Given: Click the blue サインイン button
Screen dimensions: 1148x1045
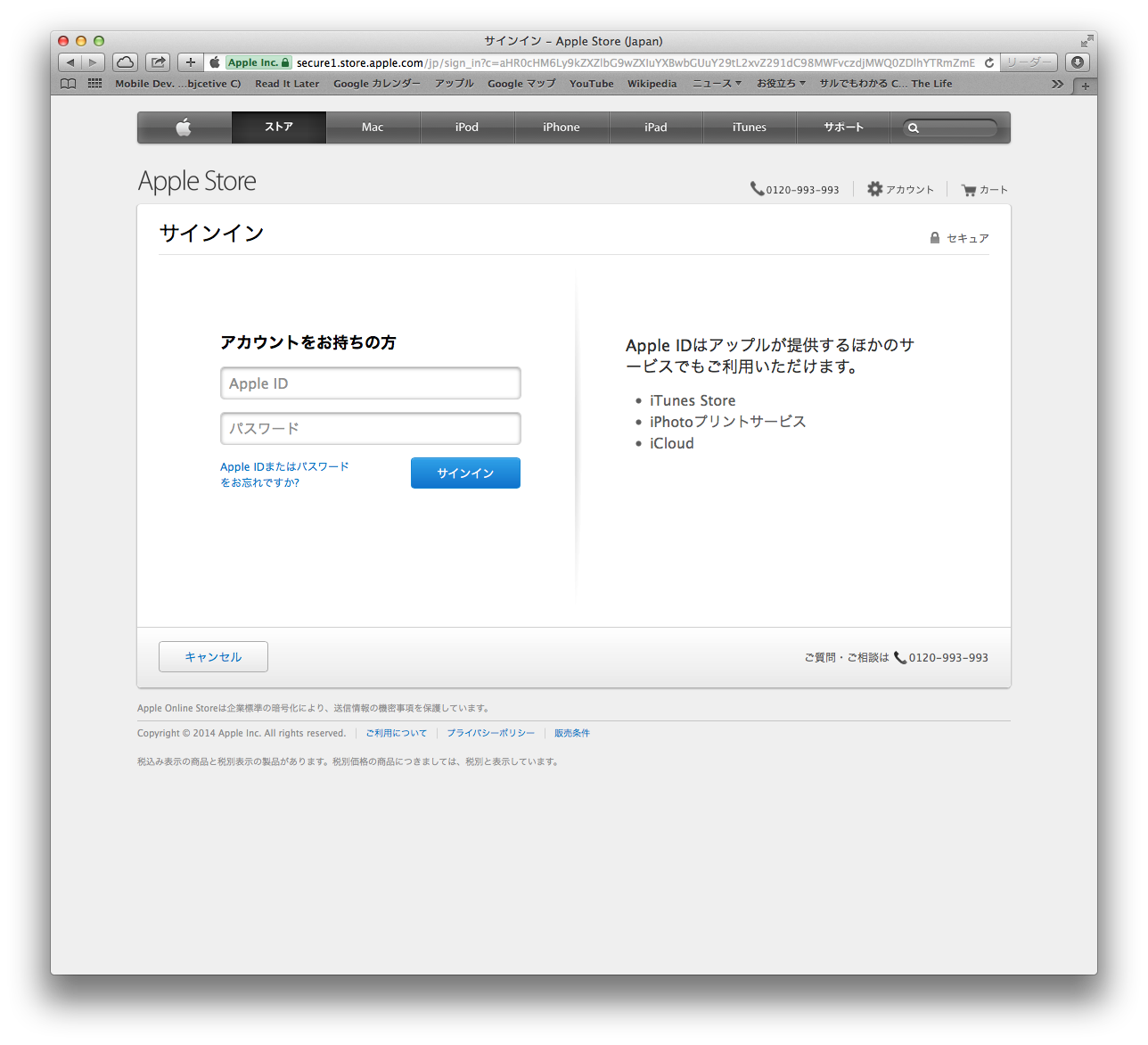Looking at the screenshot, I should [465, 473].
